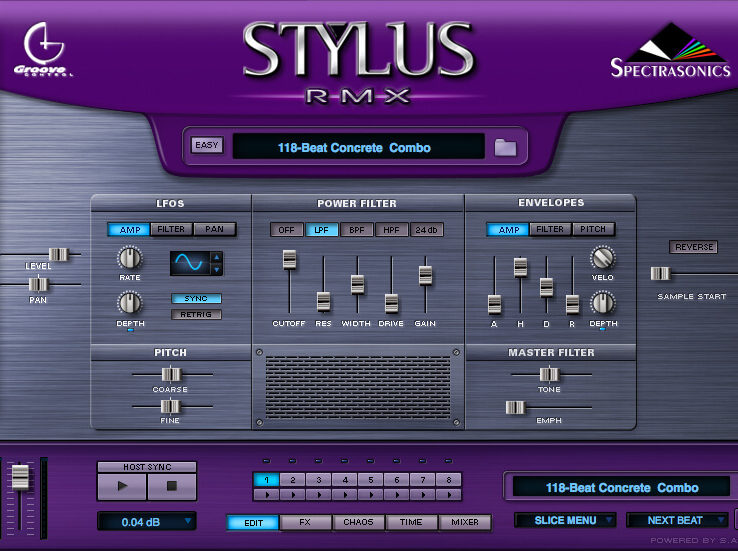Click the Groove Control logo
This screenshot has width=738, height=551.
[44, 49]
